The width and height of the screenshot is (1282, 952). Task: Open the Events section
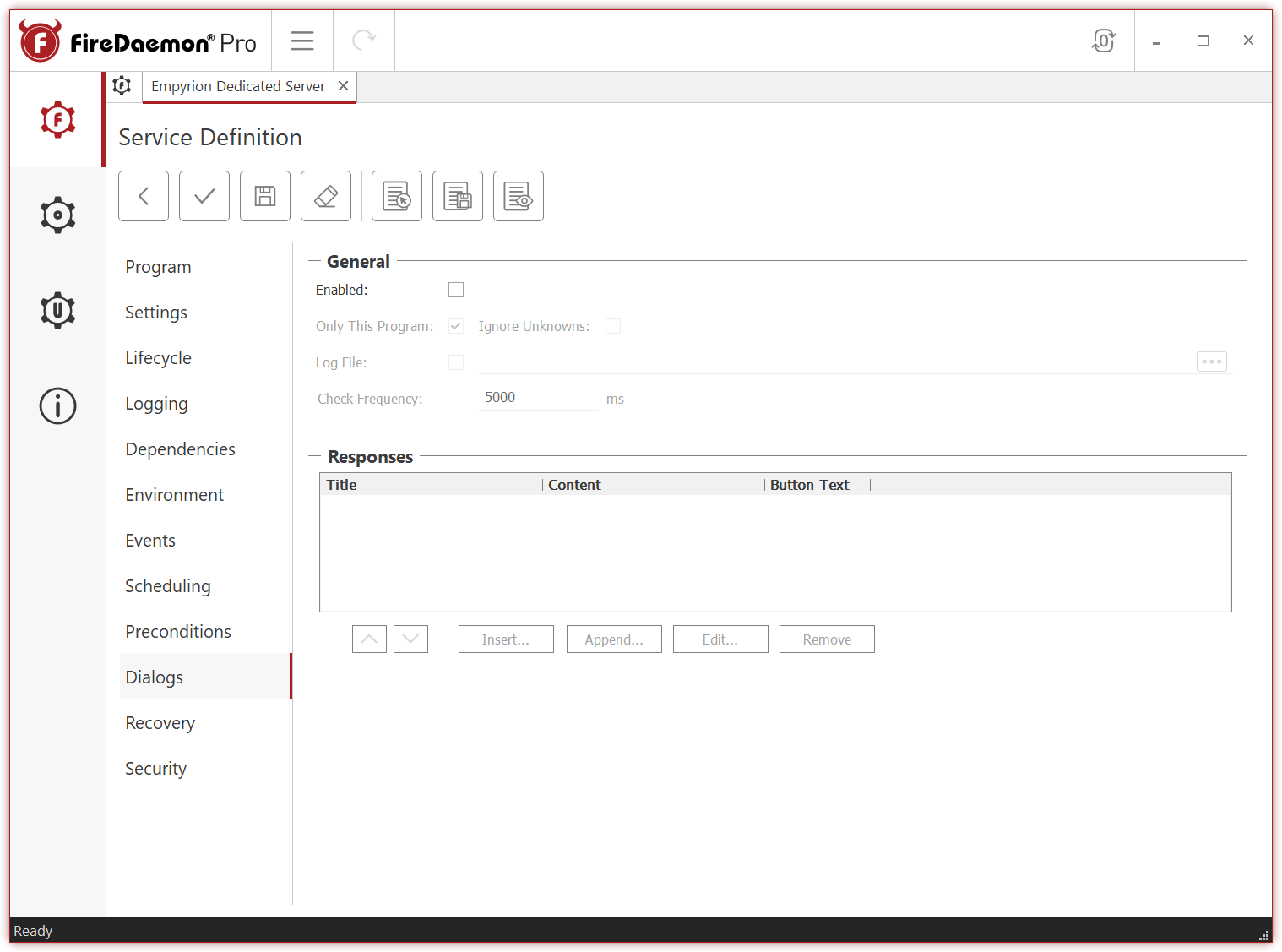point(206,541)
